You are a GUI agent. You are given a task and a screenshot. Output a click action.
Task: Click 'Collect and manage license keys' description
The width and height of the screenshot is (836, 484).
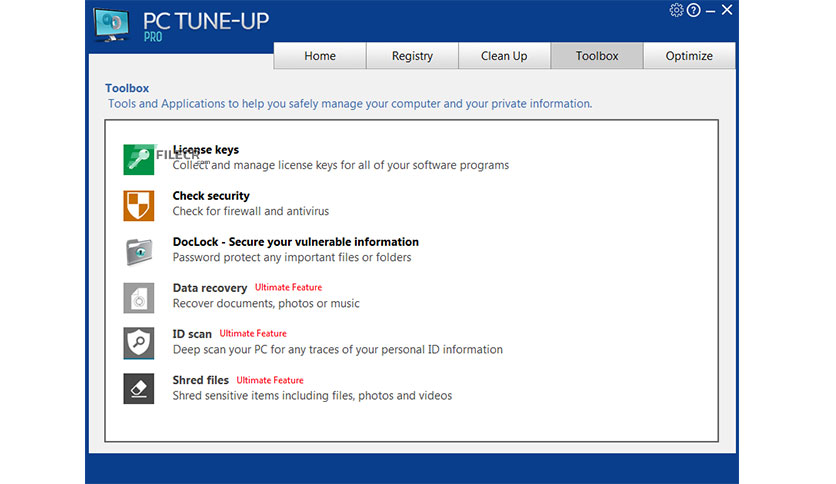341,165
